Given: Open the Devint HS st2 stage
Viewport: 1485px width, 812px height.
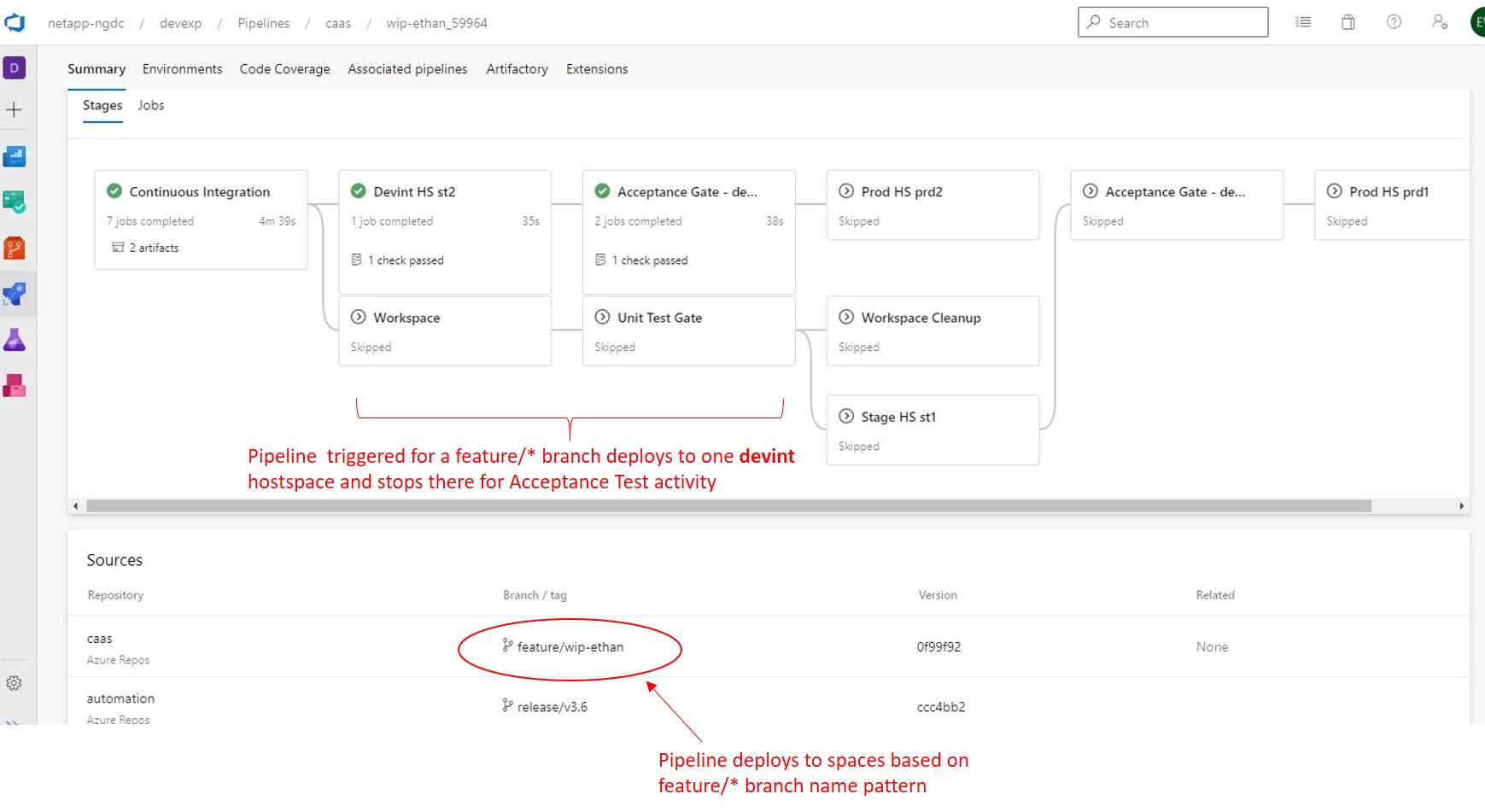Looking at the screenshot, I should pos(414,192).
